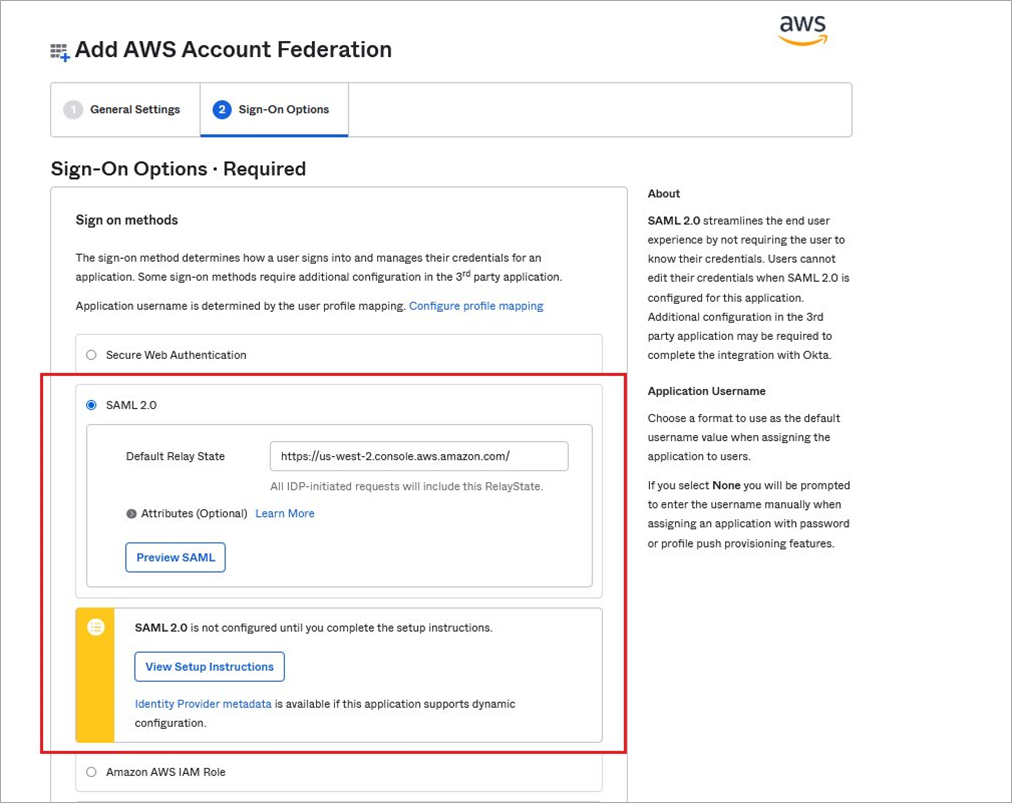Click the Preview SAML button
Viewport: 1012px width, 803px height.
pos(176,557)
